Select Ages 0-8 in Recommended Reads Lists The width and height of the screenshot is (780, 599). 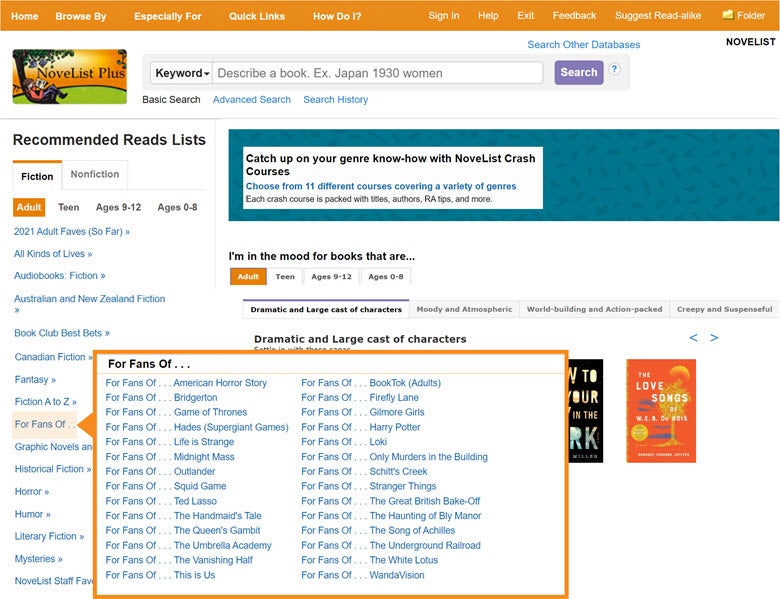tap(177, 207)
